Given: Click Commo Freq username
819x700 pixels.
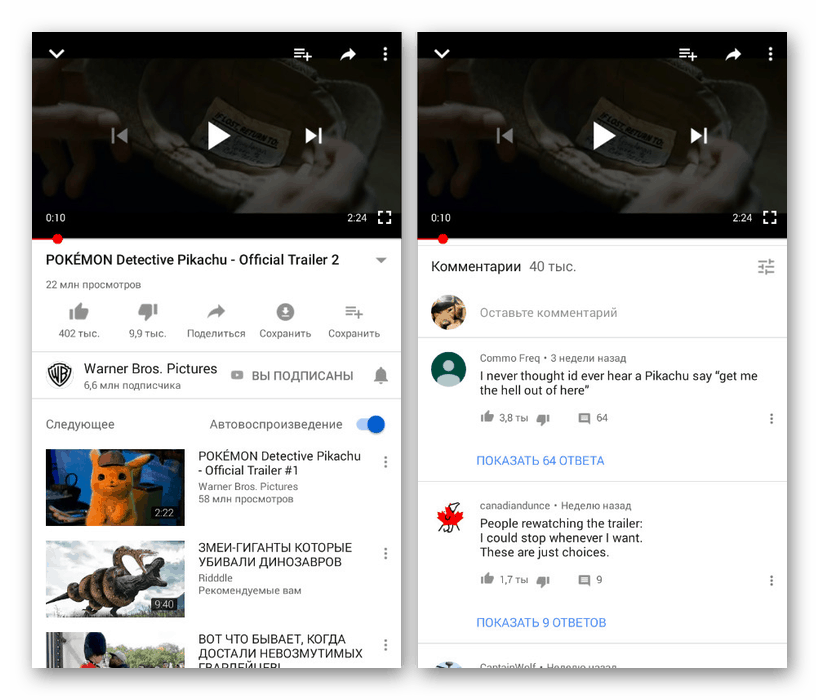Looking at the screenshot, I should click(x=509, y=358).
